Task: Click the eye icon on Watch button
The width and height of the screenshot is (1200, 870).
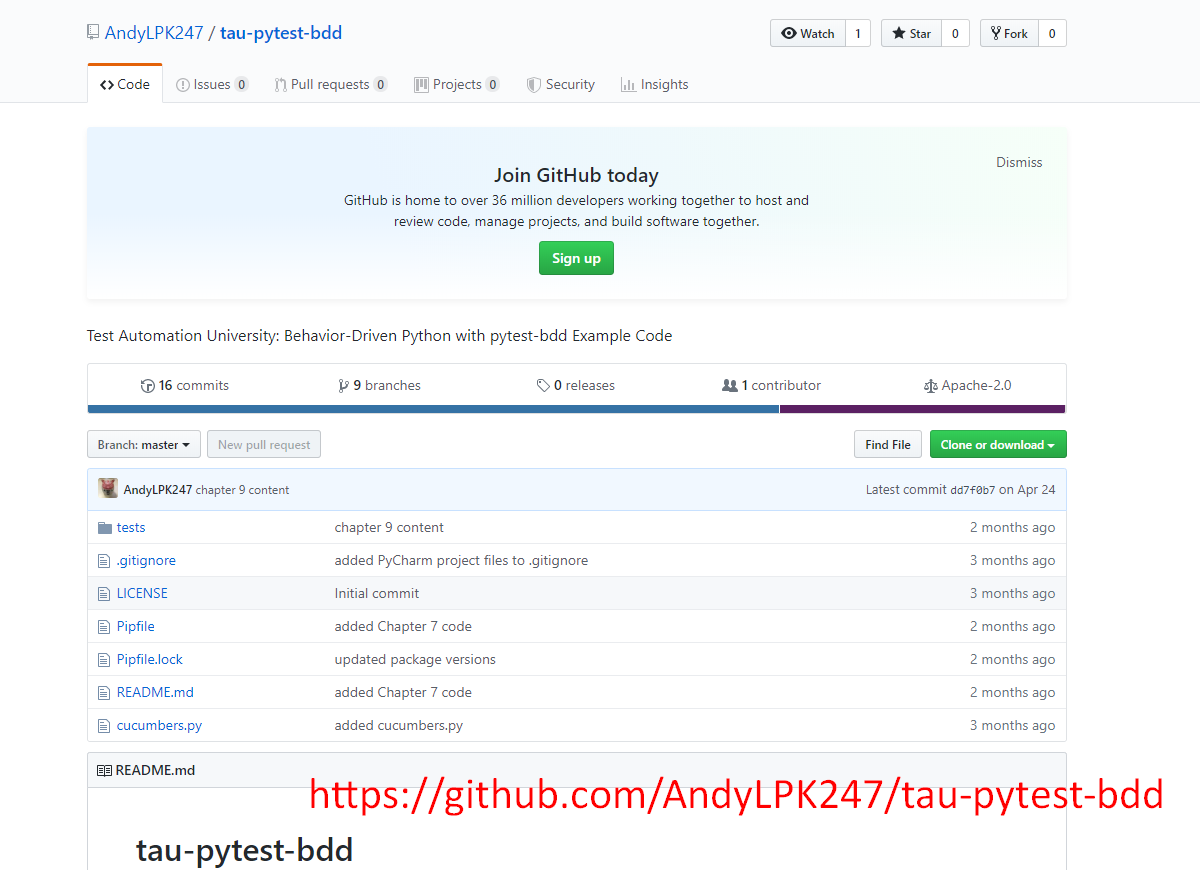Action: (789, 33)
